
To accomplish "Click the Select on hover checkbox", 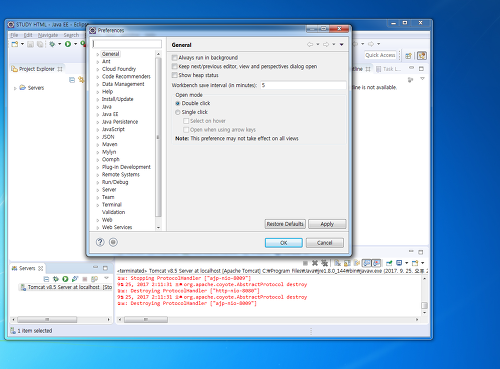I will click(186, 121).
